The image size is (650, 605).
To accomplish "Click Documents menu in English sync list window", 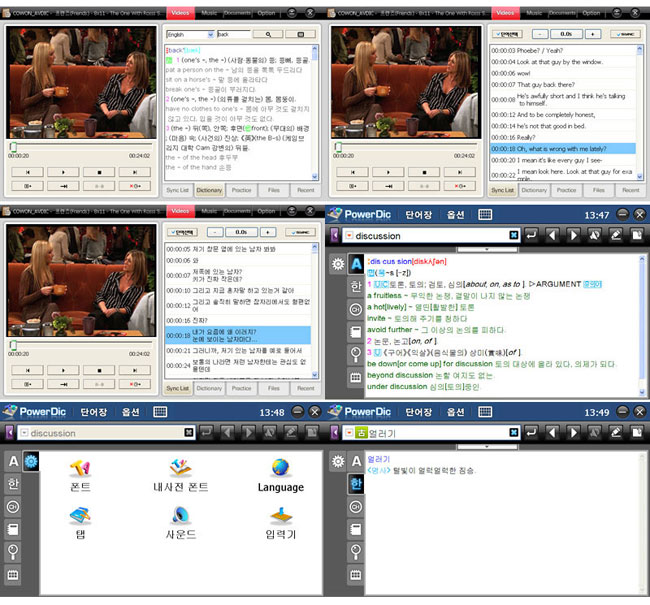I will [x=562, y=13].
